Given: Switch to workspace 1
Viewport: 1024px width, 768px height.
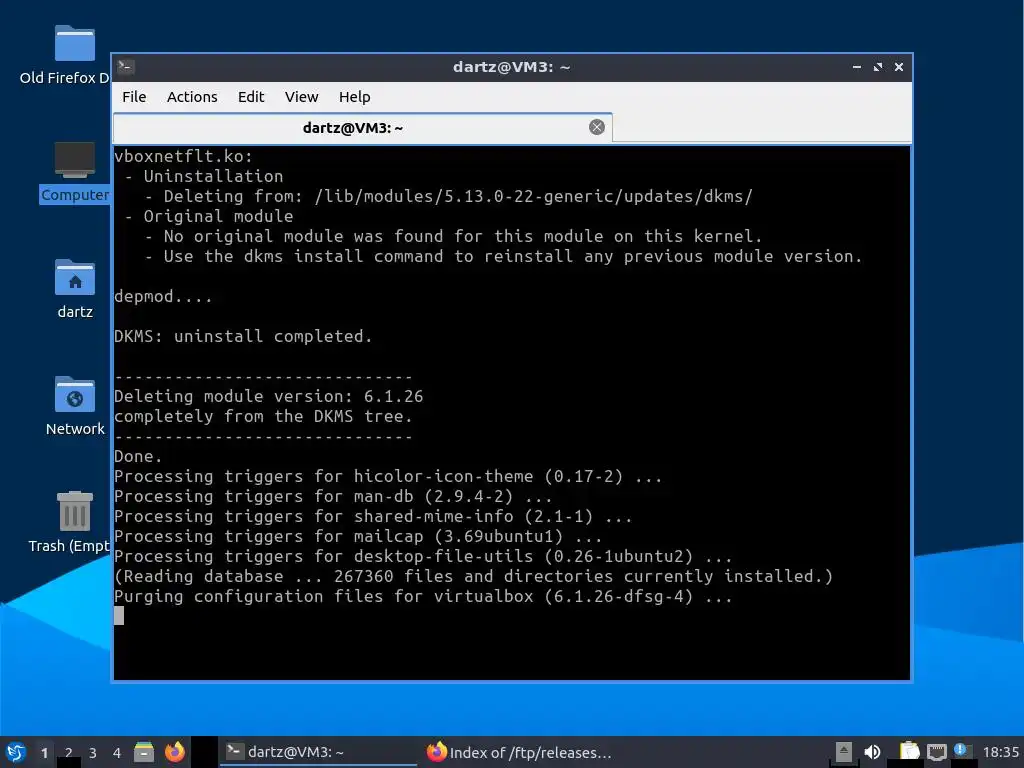Looking at the screenshot, I should pyautogui.click(x=44, y=753).
